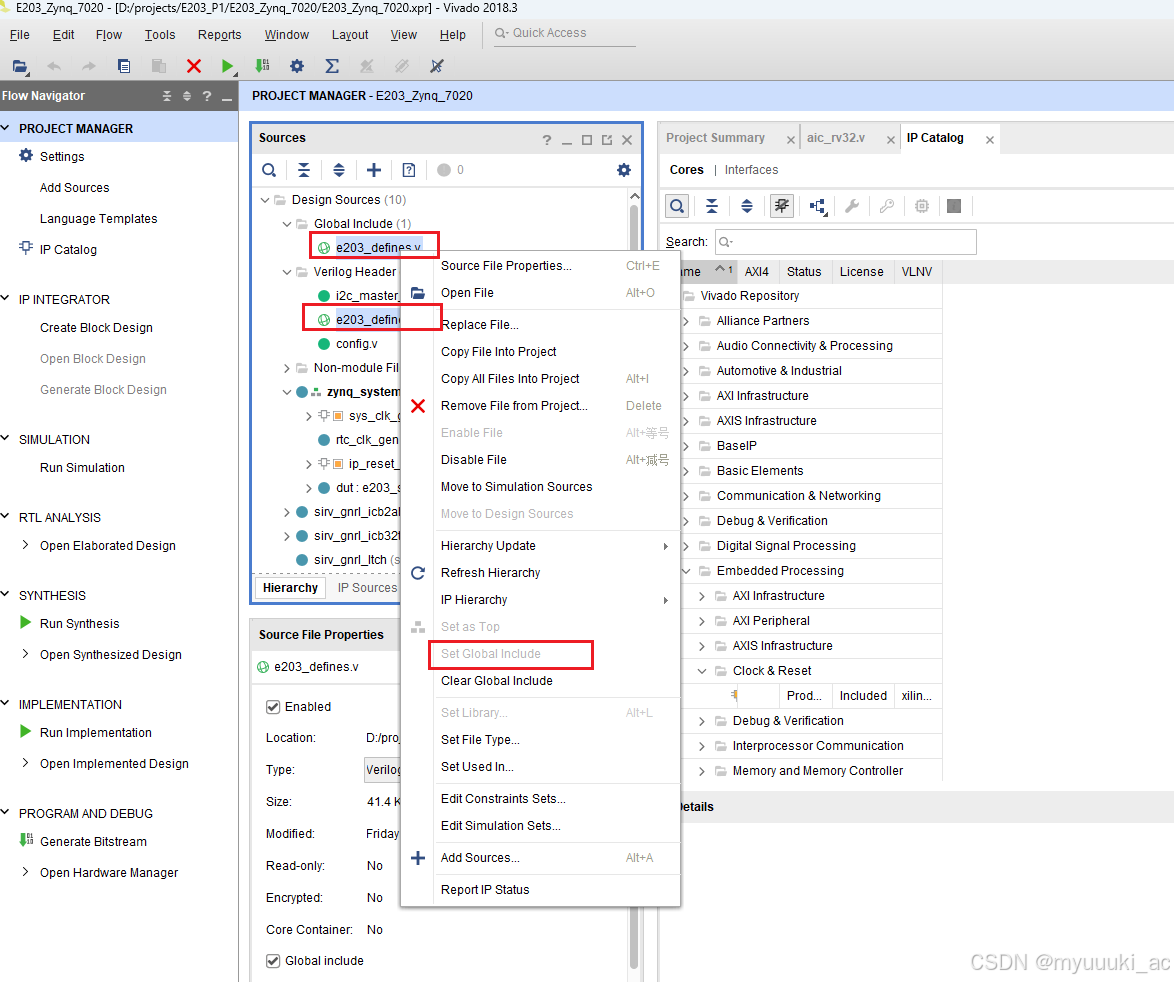Toggle the Global include checkbox

(273, 960)
